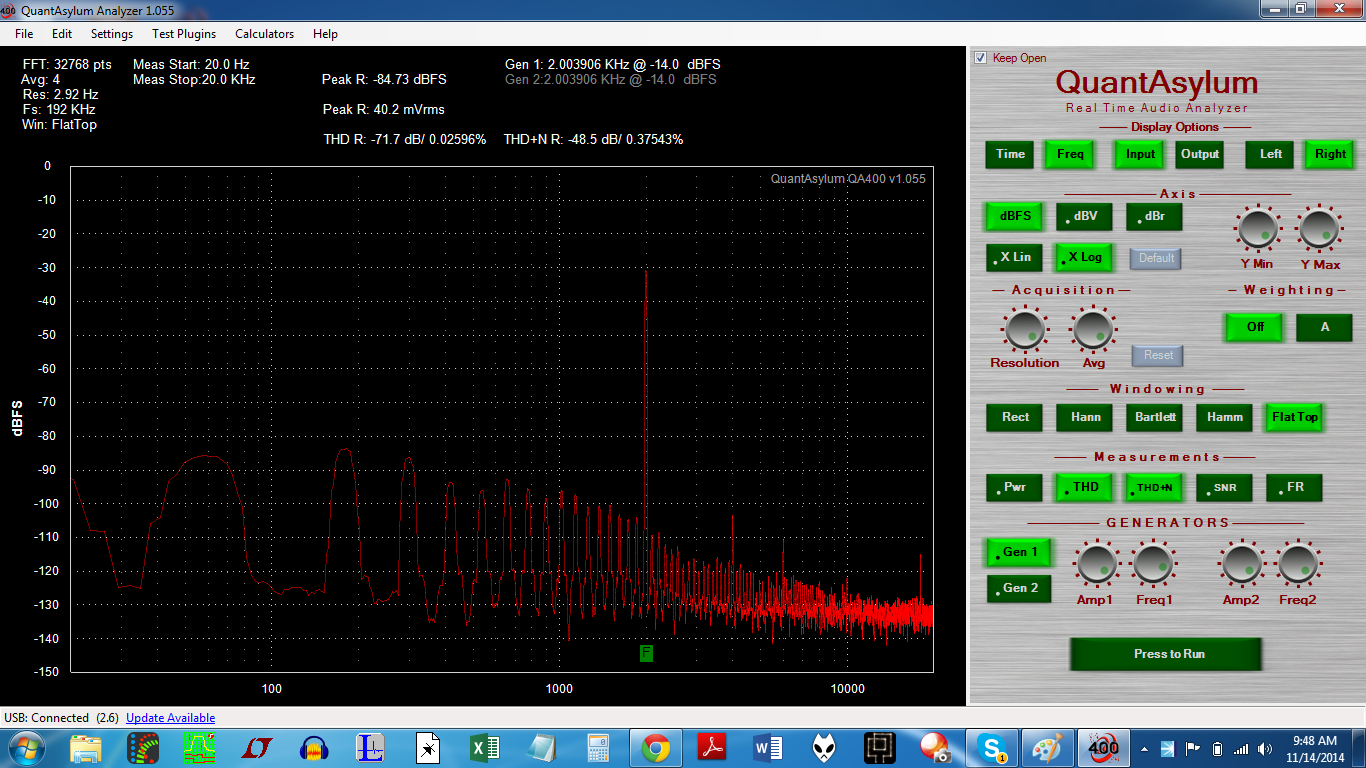Screen dimensions: 1366x768
Task: Click the Y Max knob
Action: 1319,229
